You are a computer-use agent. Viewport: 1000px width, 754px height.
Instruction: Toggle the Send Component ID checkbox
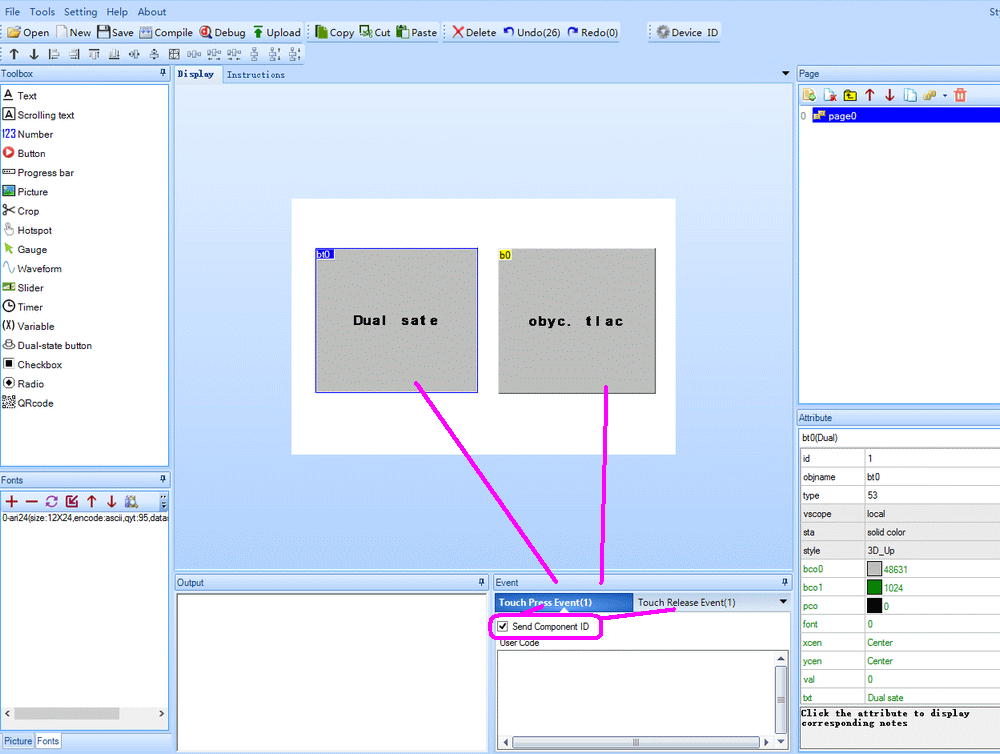503,626
